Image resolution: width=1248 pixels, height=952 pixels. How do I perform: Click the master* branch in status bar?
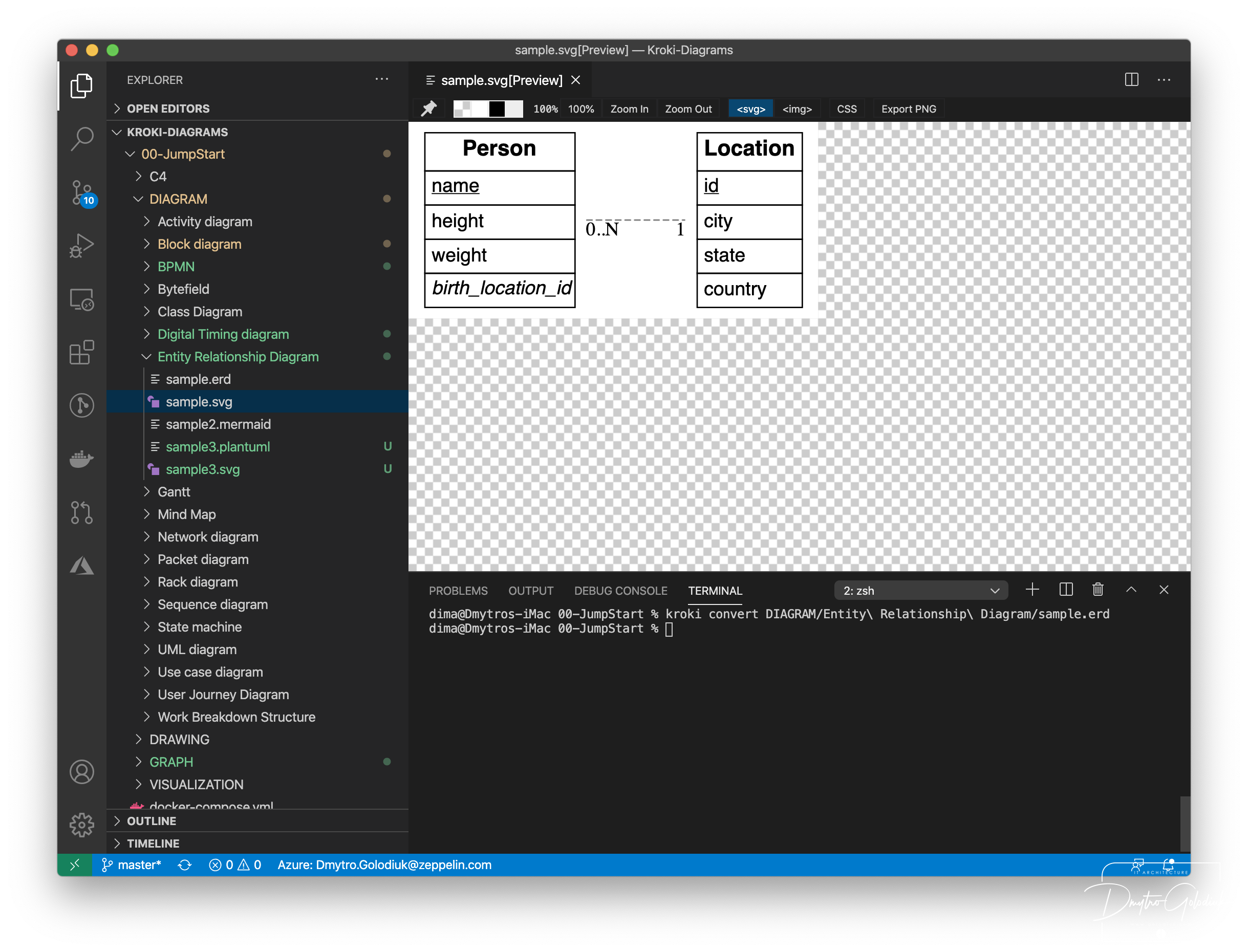coord(132,865)
